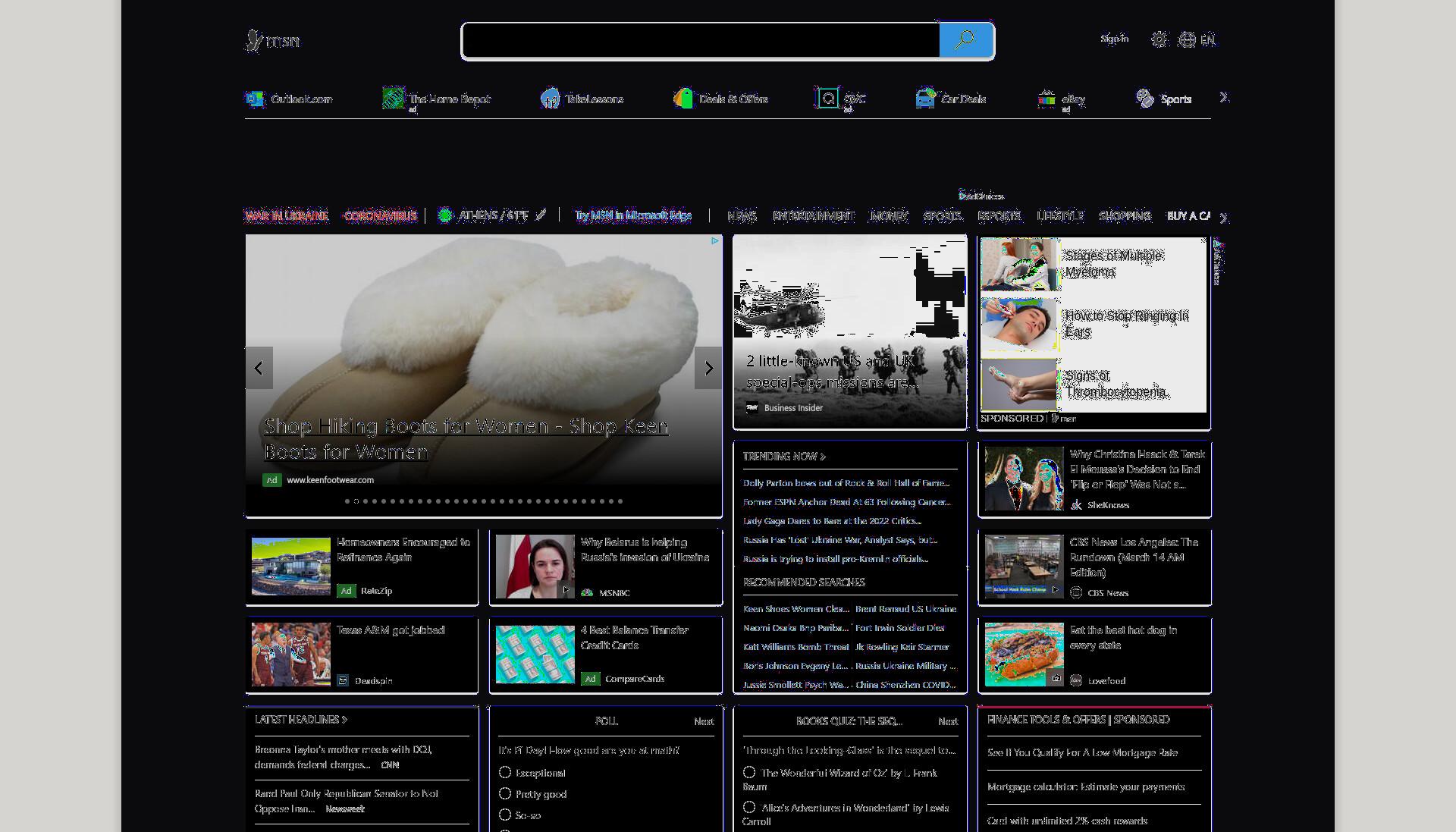The image size is (1456, 832).
Task: Open the WAR IN UKRAINE tab
Action: 287,215
